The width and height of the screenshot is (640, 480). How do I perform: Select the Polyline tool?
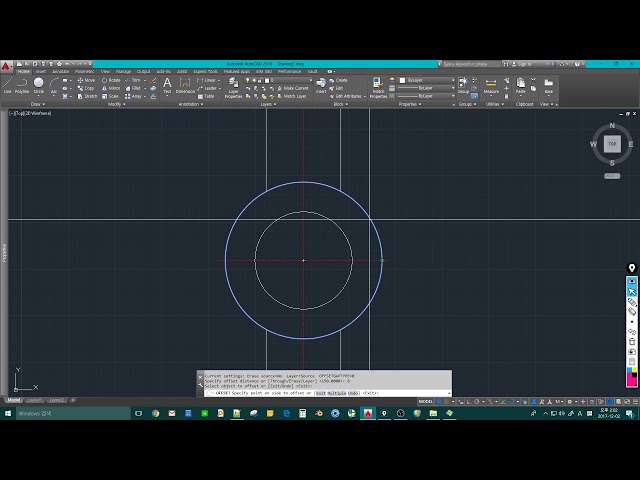pyautogui.click(x=22, y=86)
